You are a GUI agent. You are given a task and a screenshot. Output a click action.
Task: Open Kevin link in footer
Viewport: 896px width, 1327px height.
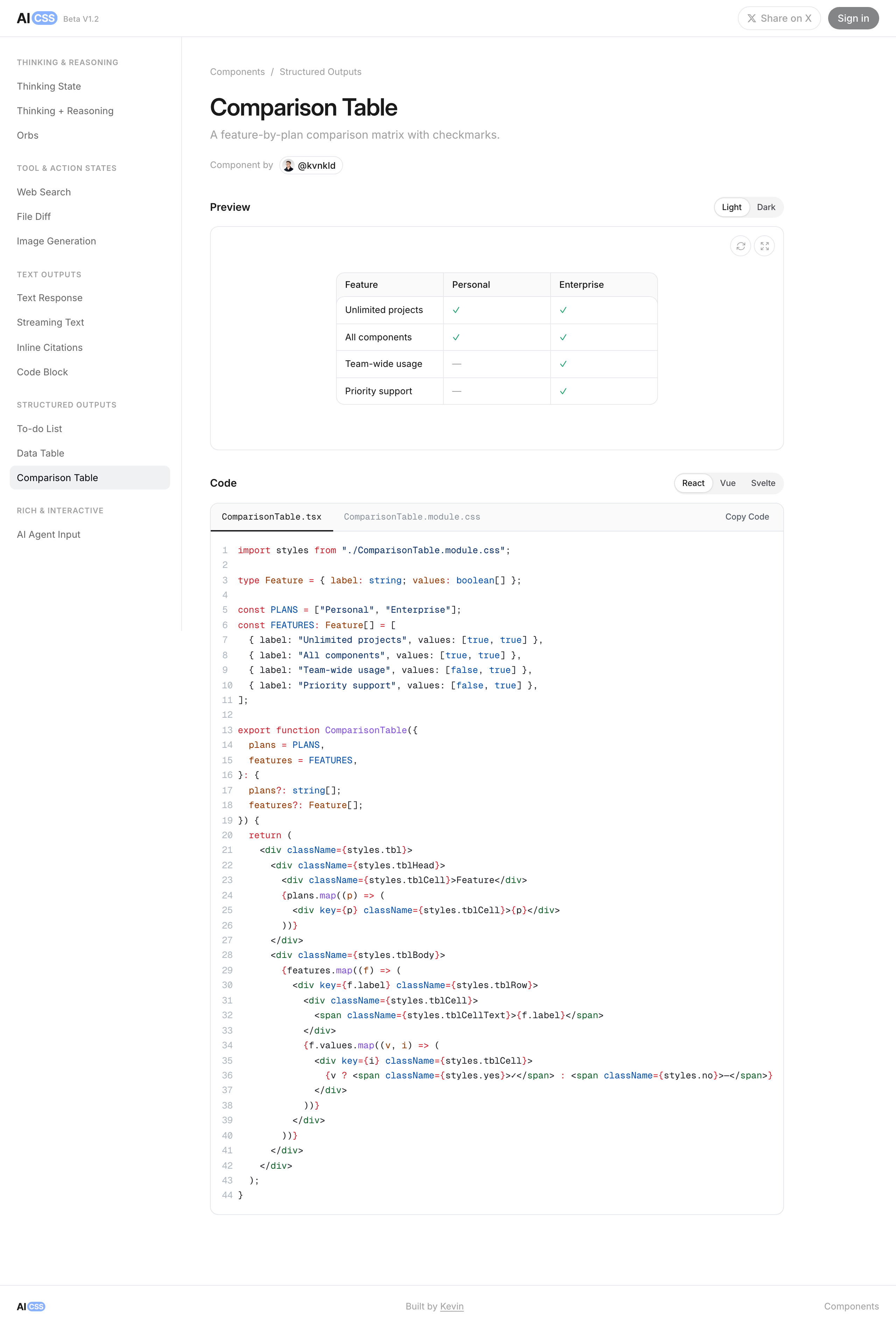pos(452,1306)
